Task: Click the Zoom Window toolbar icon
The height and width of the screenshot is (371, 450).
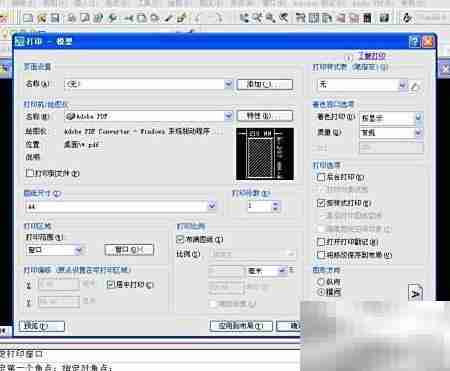Action: pos(270,18)
